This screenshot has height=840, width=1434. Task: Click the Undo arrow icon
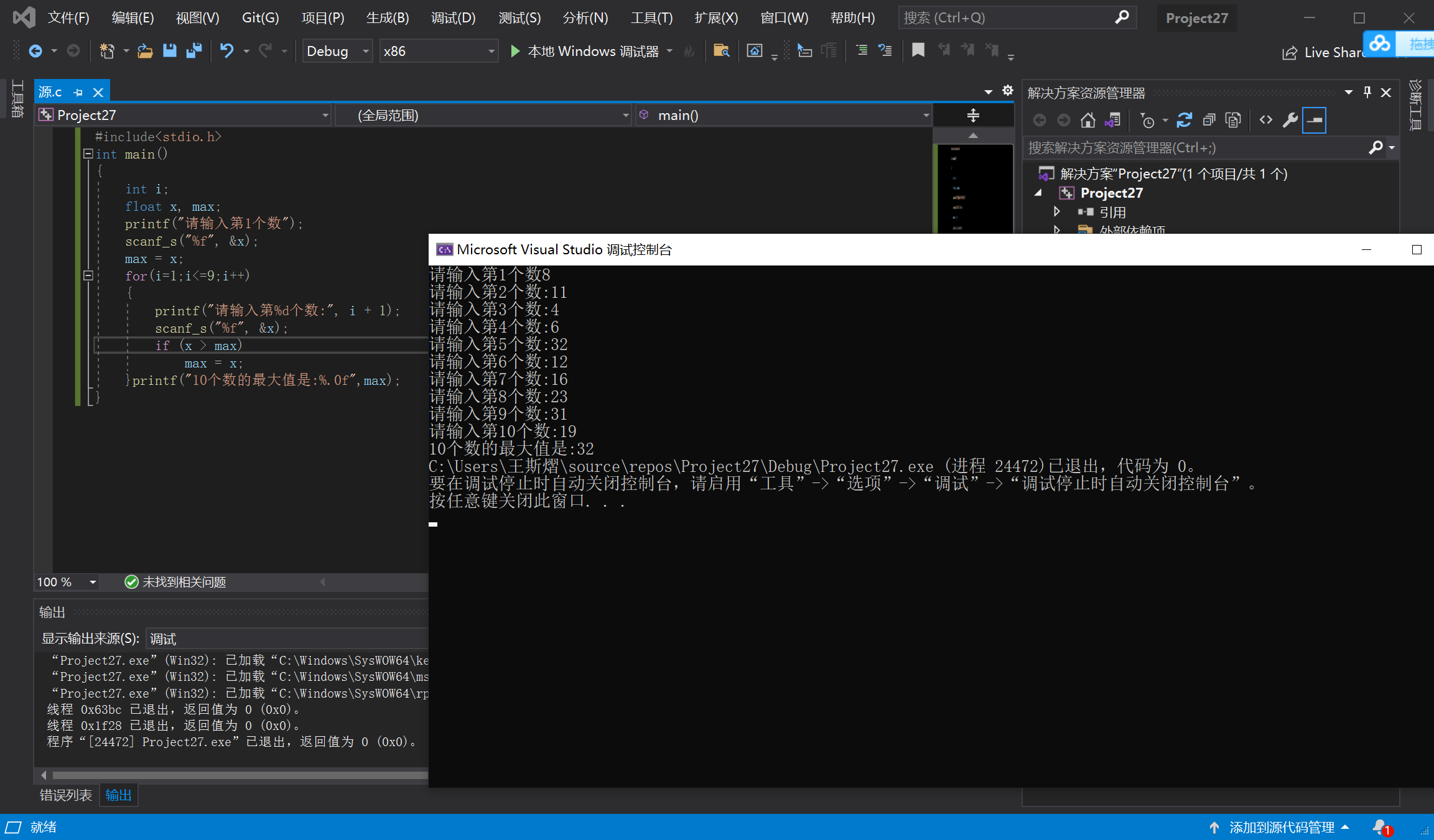(227, 51)
